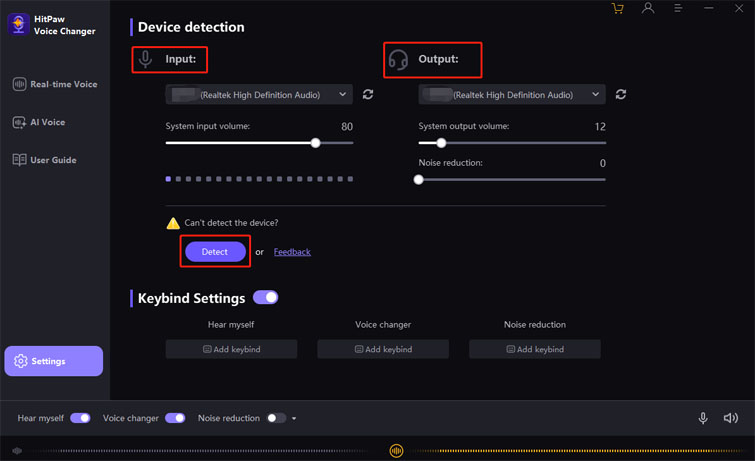
Task: Click the headphones icon next to Output
Action: pos(398,60)
